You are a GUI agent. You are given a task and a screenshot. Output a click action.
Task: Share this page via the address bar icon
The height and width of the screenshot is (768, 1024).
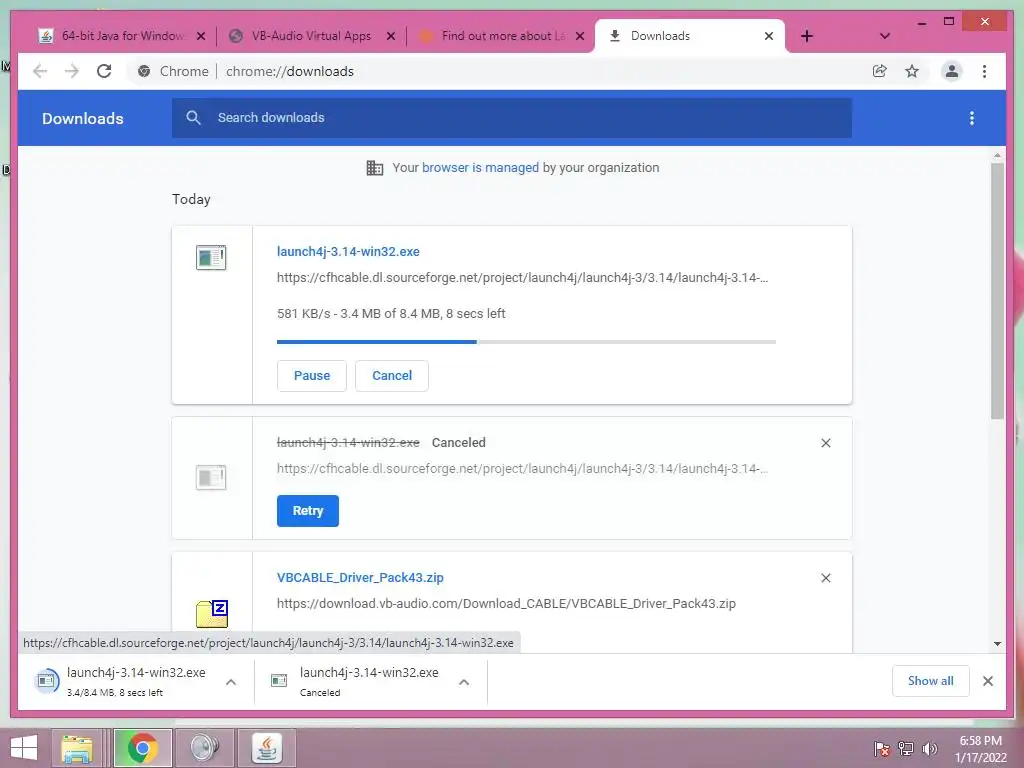tap(880, 71)
